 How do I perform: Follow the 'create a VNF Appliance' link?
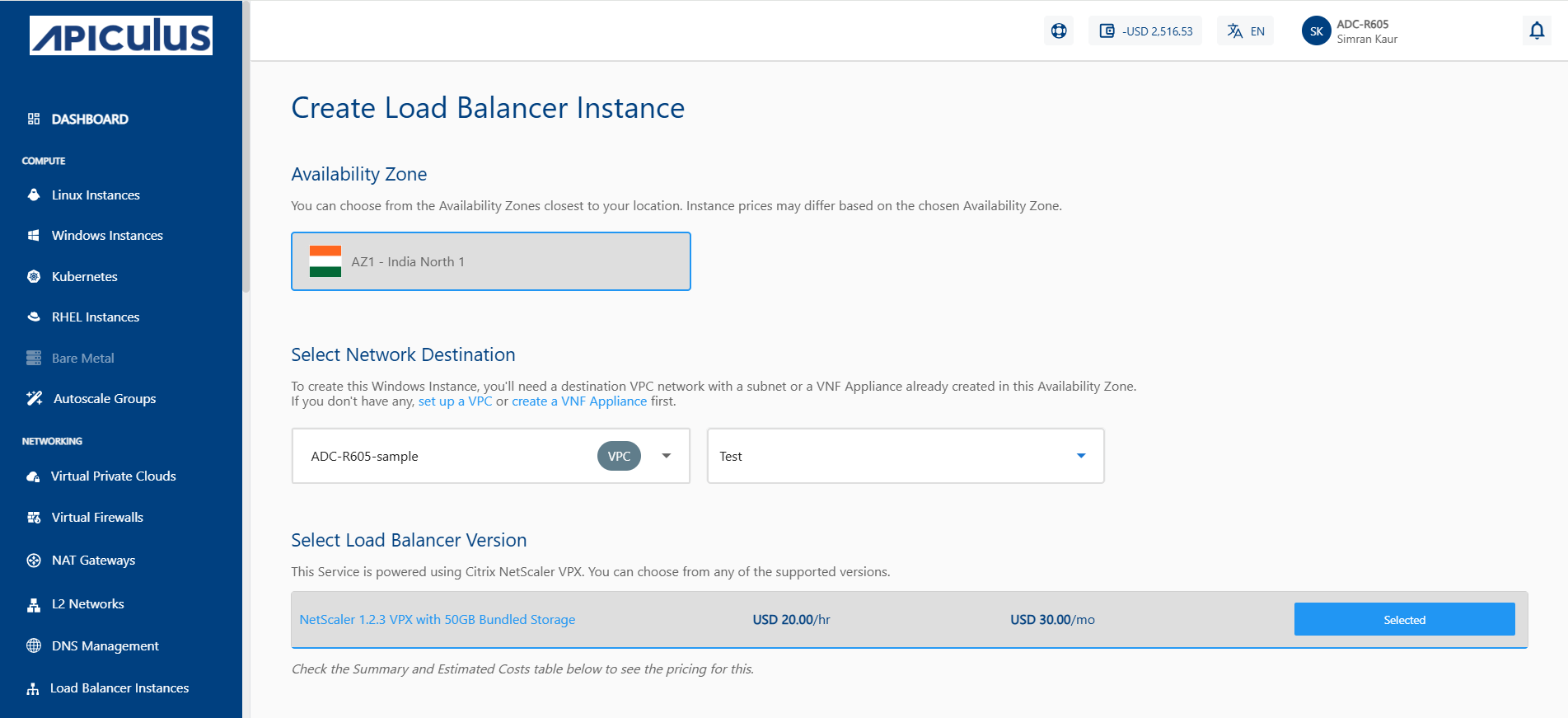pos(579,401)
